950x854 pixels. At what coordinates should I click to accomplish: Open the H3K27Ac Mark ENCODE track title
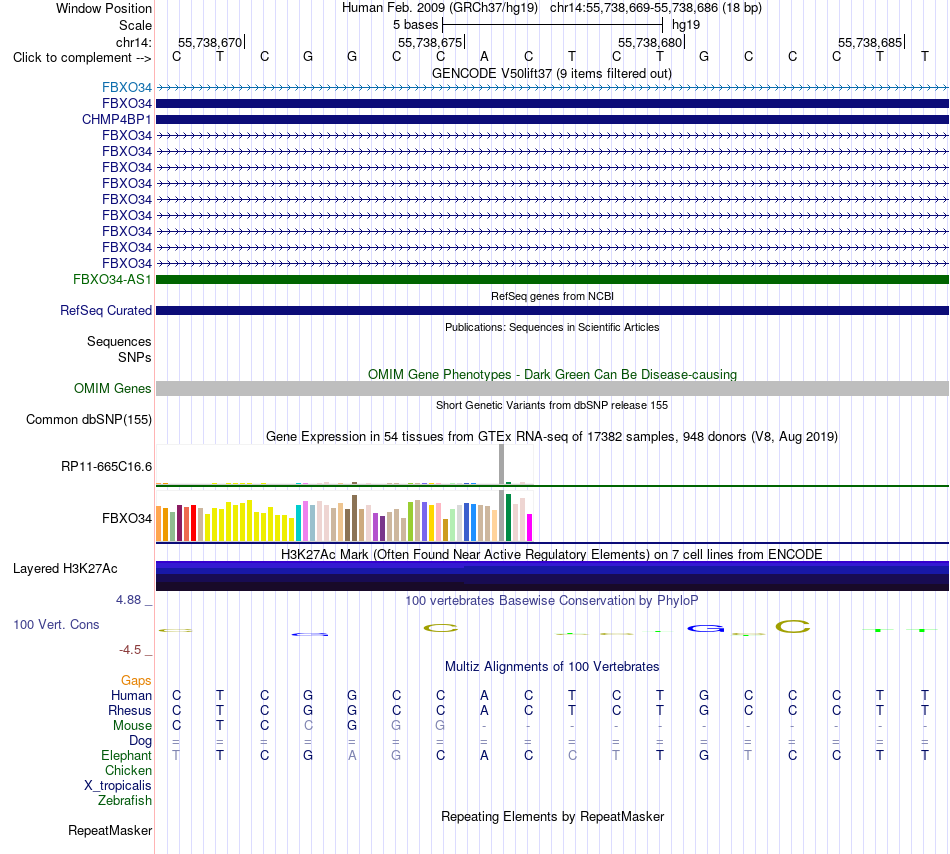point(552,555)
